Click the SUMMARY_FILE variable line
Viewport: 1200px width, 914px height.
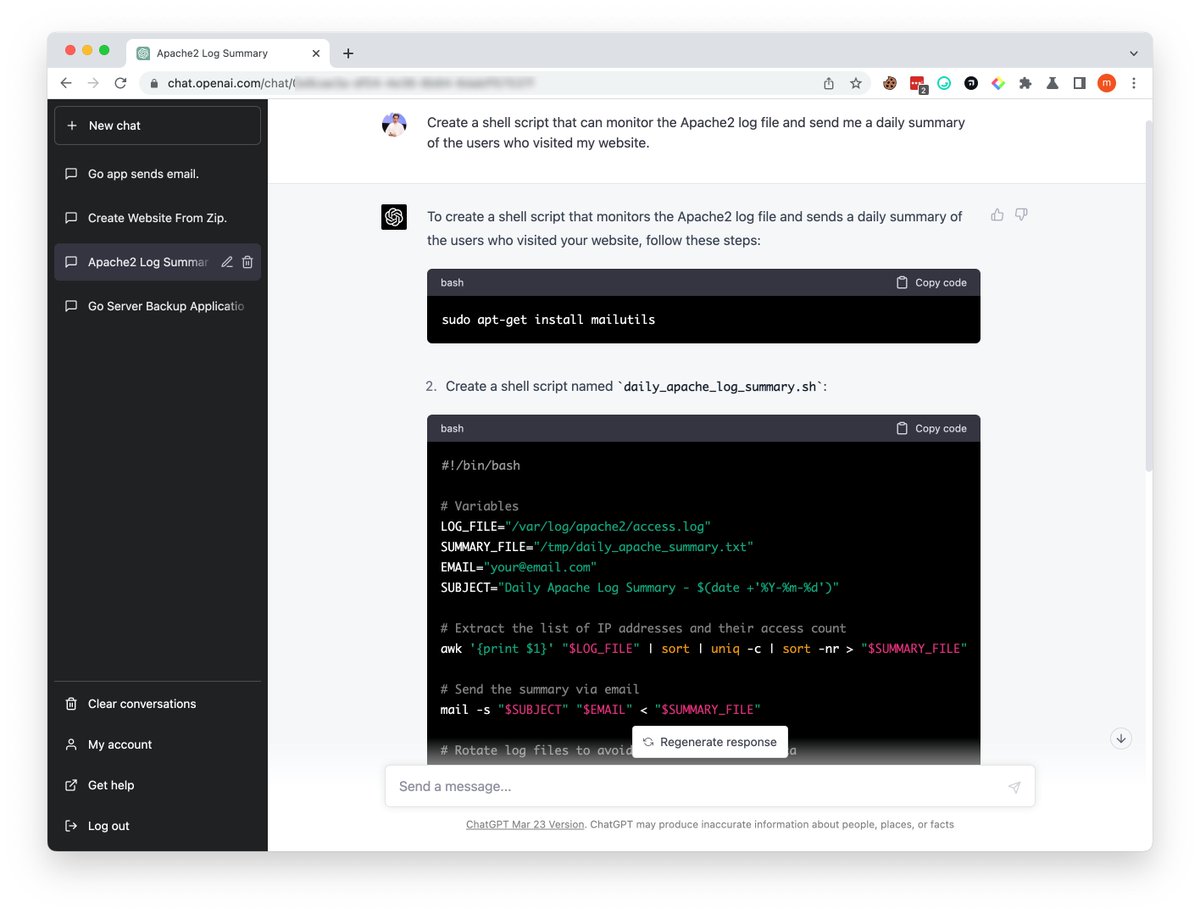pyautogui.click(x=597, y=547)
